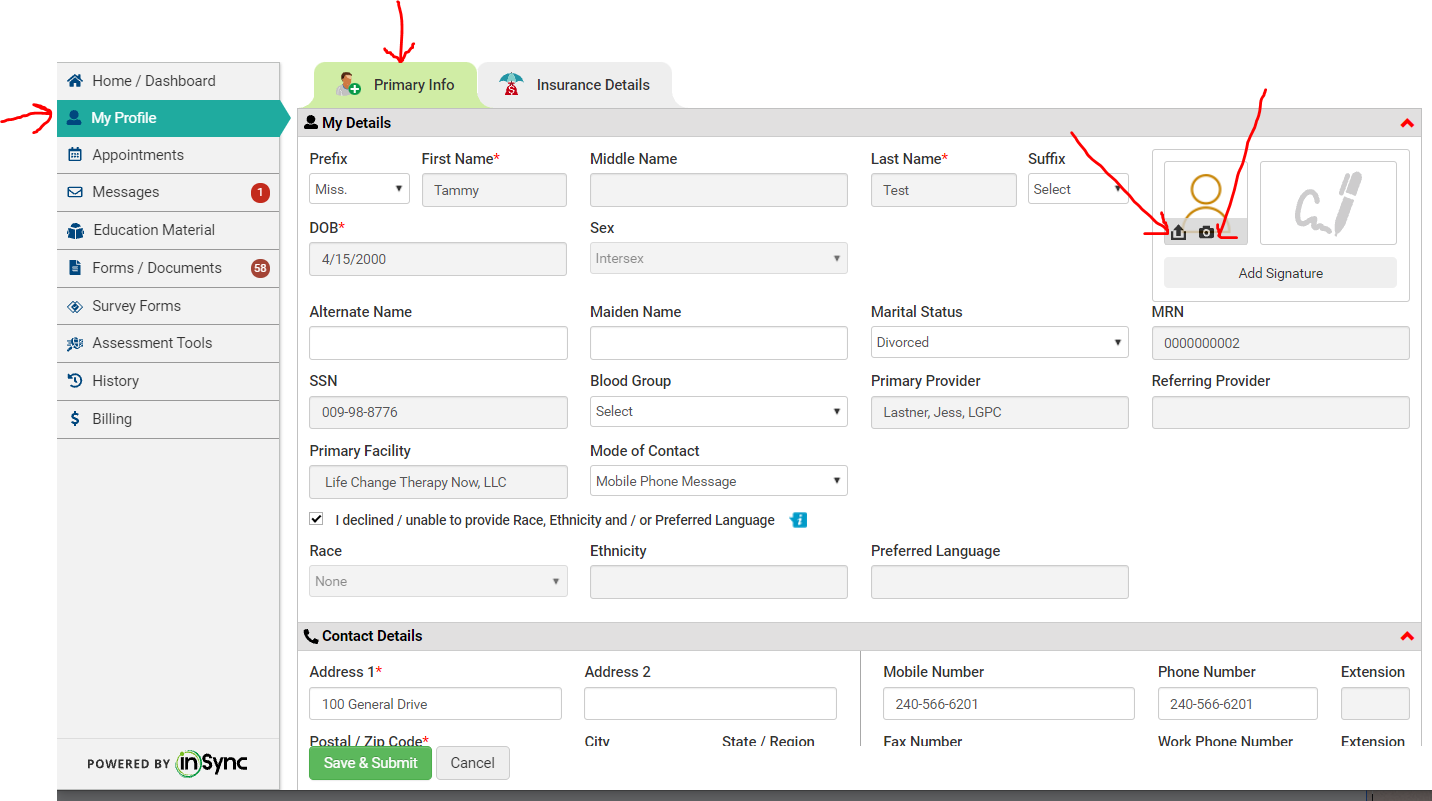Click the Maiden Name input field
The image size is (1432, 801).
click(x=719, y=343)
